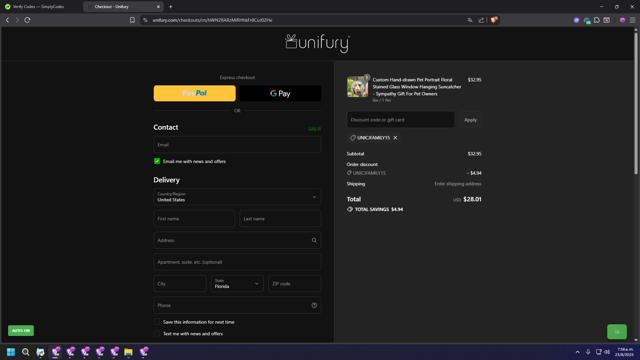Click the green AUTO ON button
This screenshot has height=360, width=640.
[x=21, y=331]
